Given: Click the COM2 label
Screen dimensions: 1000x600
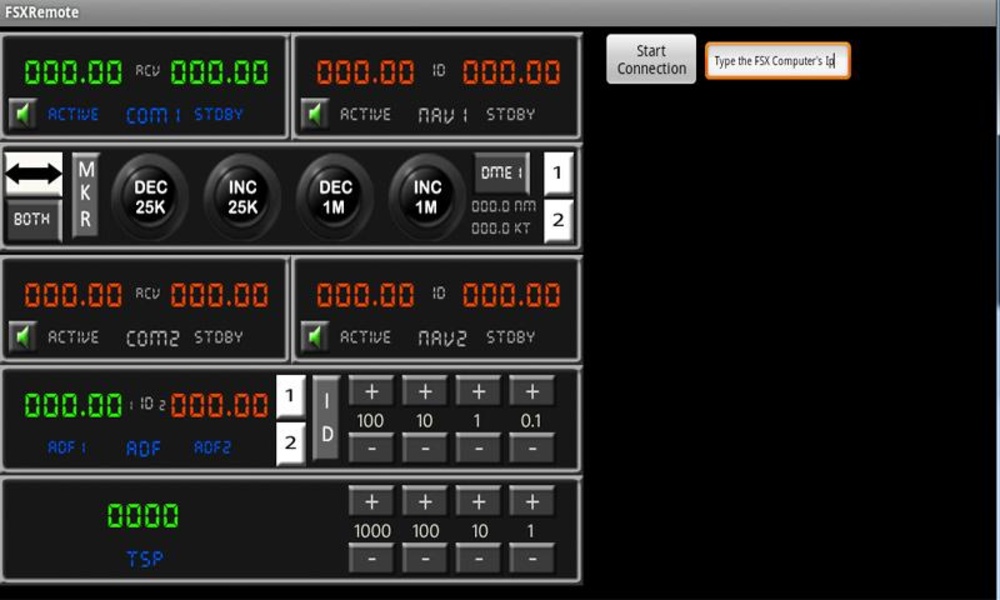Looking at the screenshot, I should (152, 337).
